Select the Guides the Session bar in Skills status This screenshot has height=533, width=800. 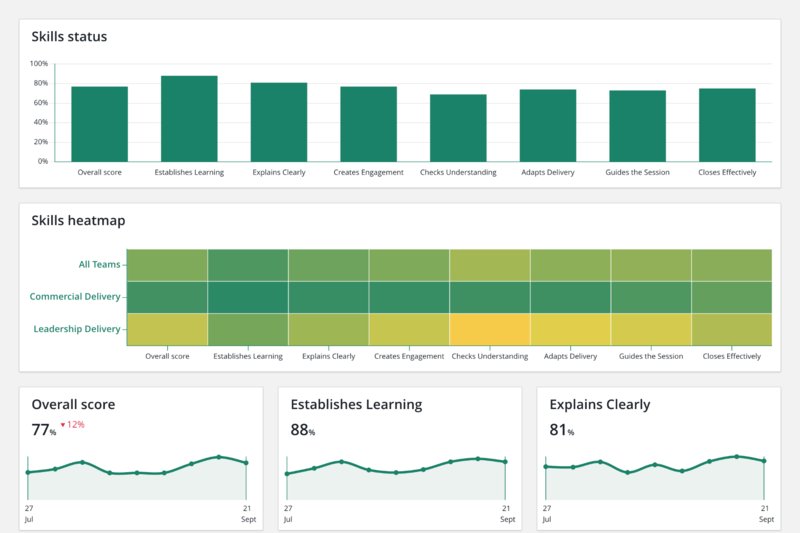[638, 126]
